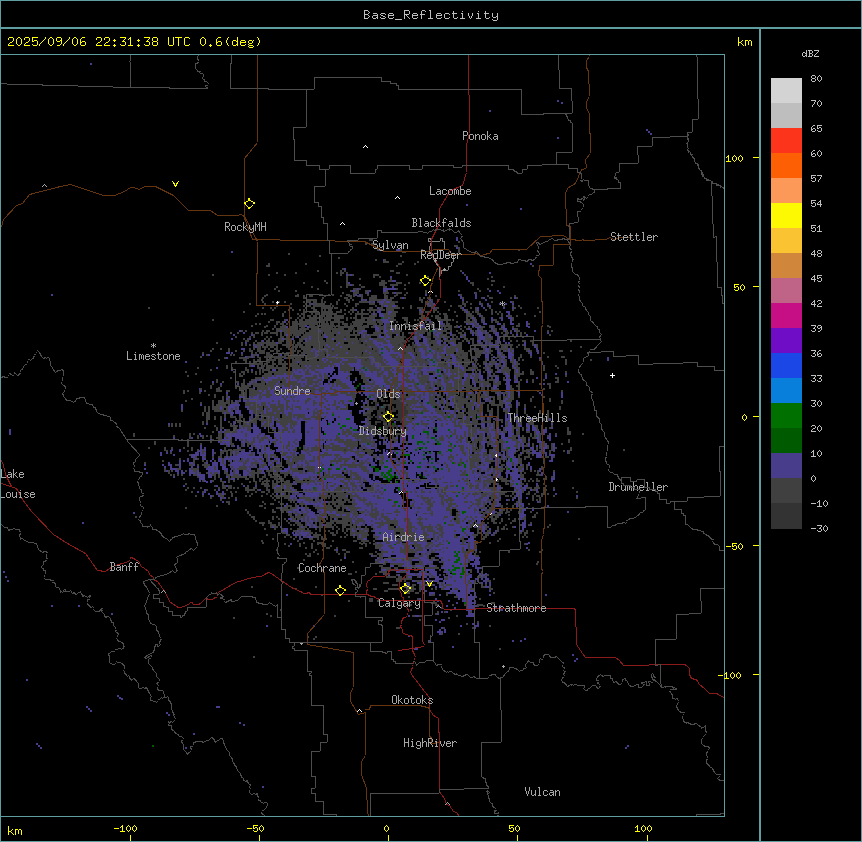The width and height of the screenshot is (862, 842).
Task: Click the yellow diamond marker below Cochrane
Action: pyautogui.click(x=340, y=590)
